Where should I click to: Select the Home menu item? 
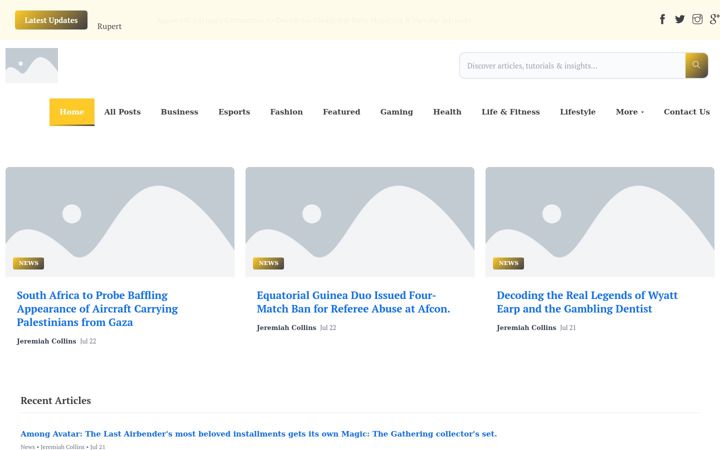point(72,112)
